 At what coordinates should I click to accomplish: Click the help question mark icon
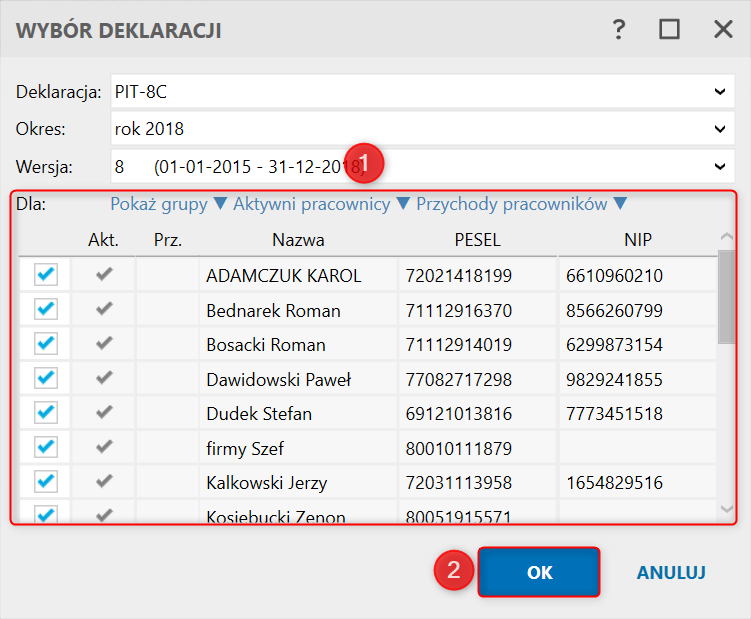point(620,30)
